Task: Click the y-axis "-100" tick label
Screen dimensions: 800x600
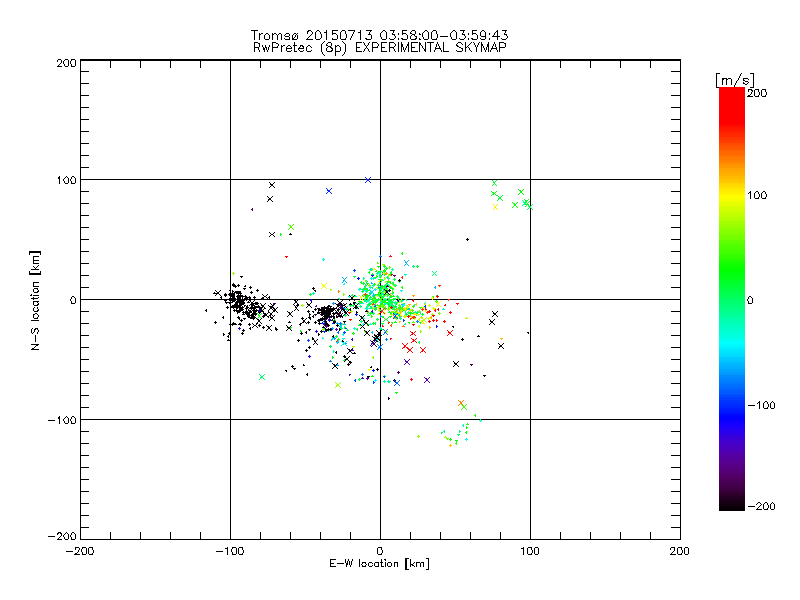Action: (x=62, y=420)
